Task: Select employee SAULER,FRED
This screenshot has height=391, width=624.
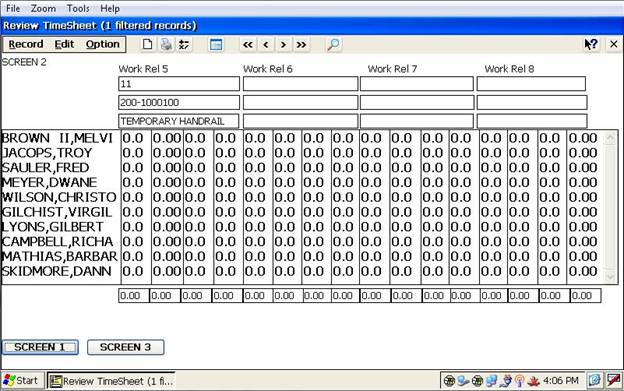Action: (x=45, y=167)
